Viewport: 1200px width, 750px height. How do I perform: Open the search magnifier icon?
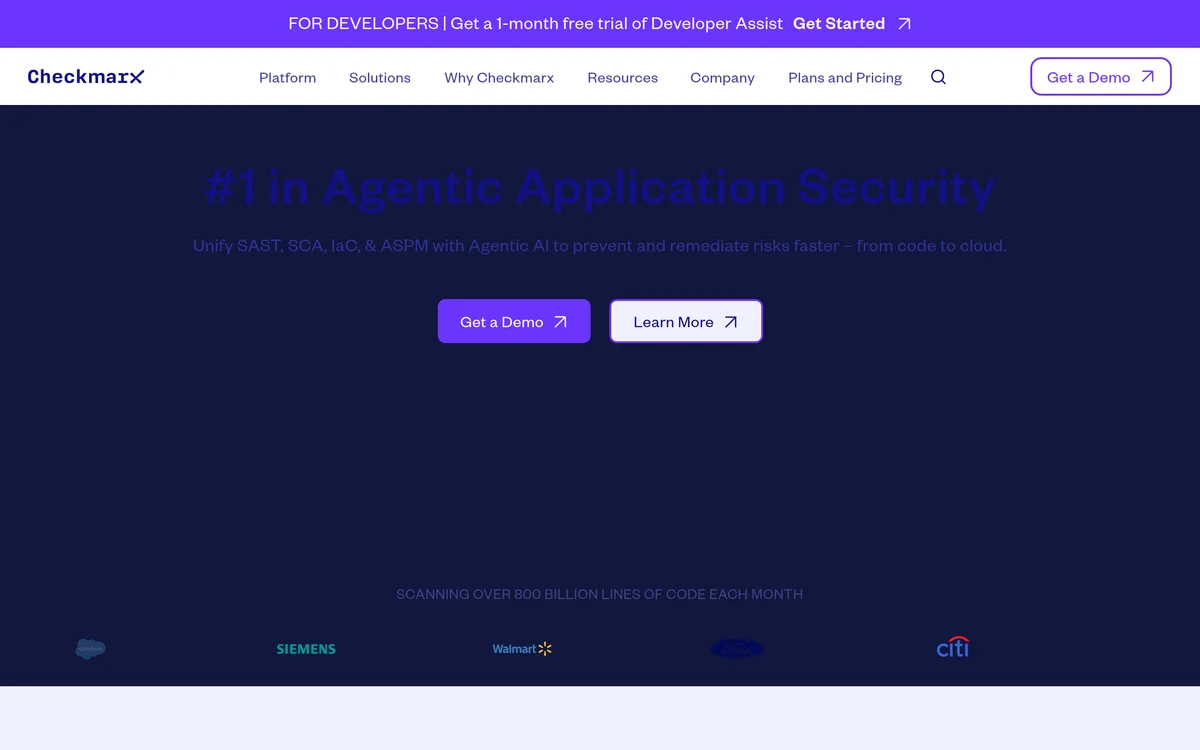(937, 76)
